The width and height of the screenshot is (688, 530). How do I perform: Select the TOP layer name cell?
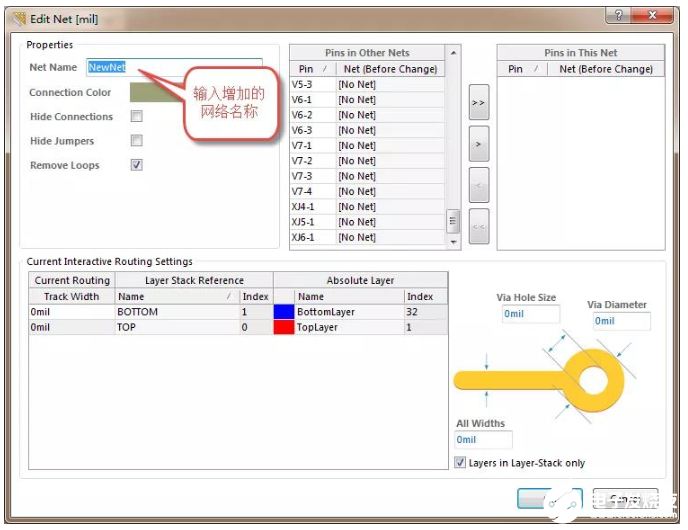tap(177, 327)
